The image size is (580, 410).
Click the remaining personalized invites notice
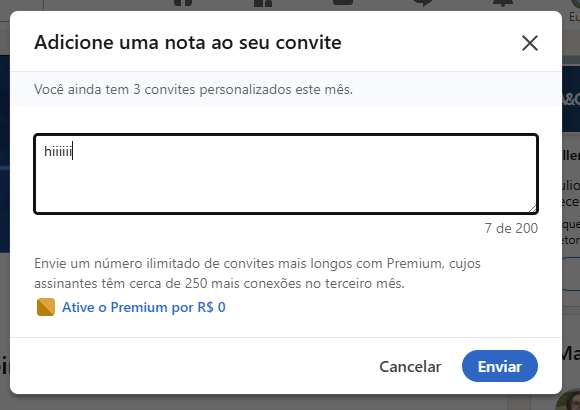coord(193,89)
